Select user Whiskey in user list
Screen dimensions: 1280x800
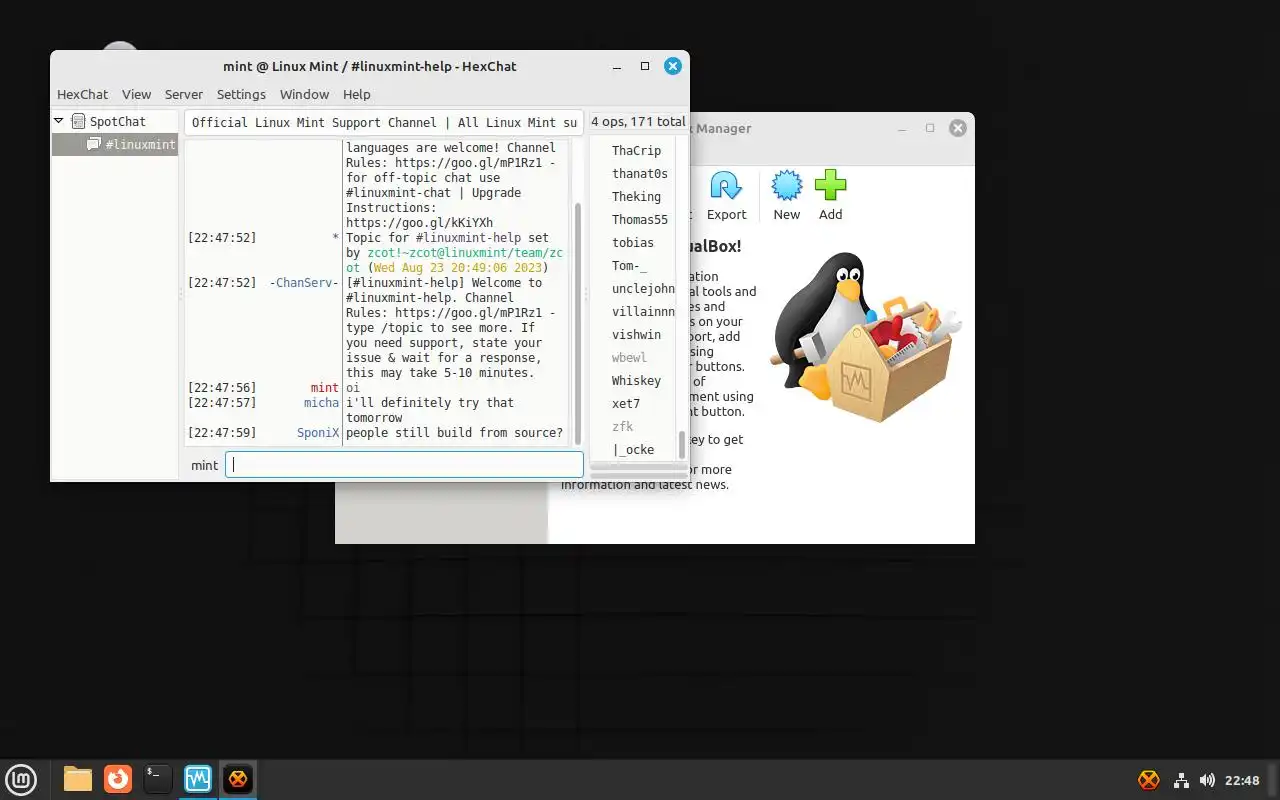pos(636,380)
